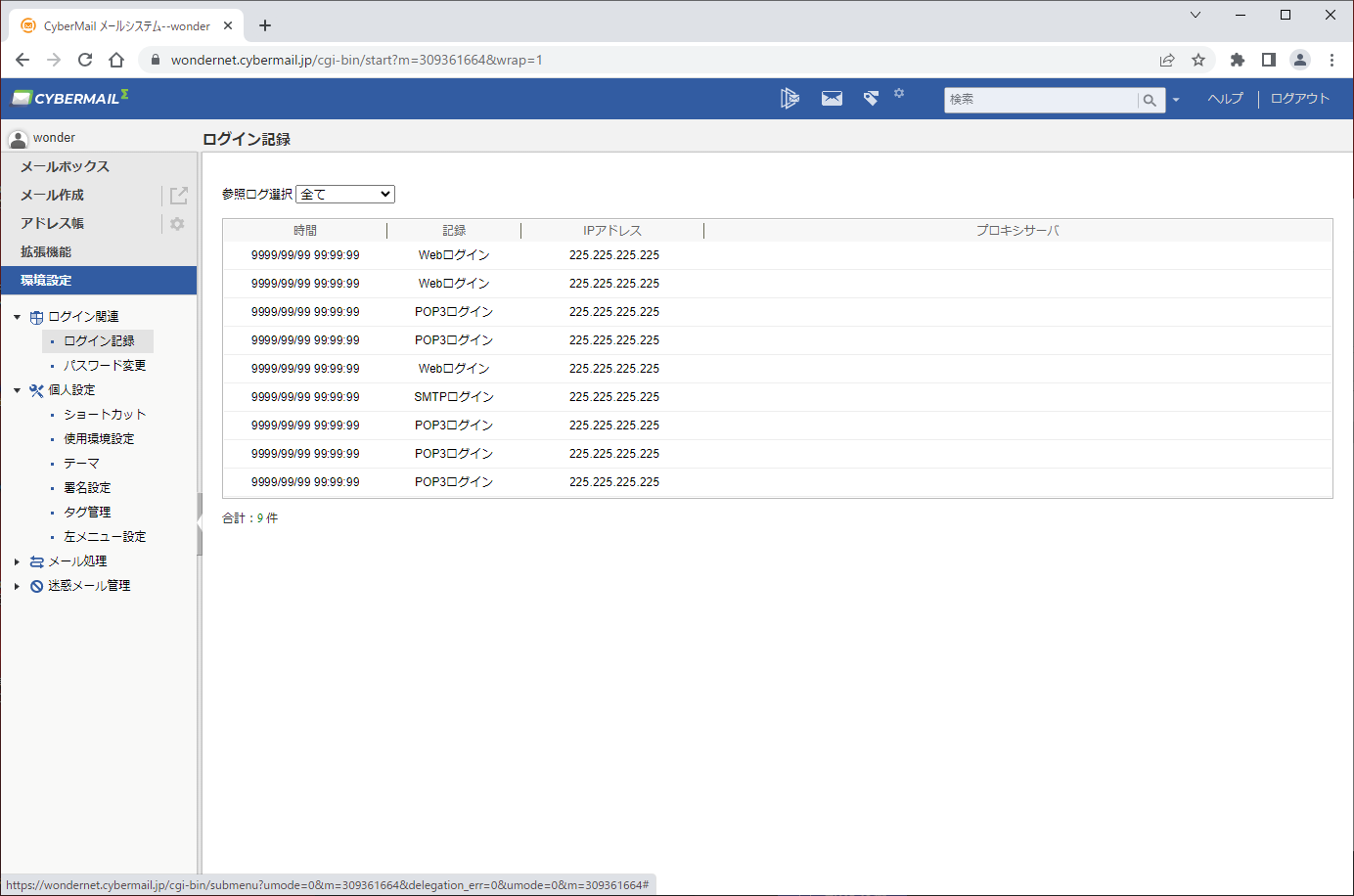Click the ログアウト link
Viewport: 1354px width, 896px height.
pos(1300,99)
